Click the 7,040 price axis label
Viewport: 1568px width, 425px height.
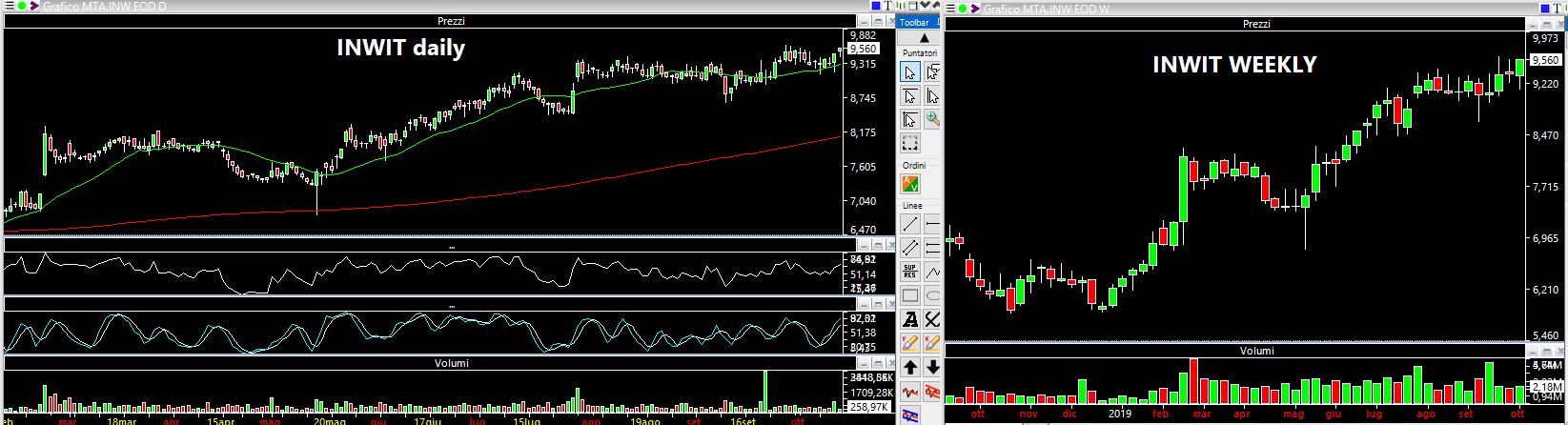(864, 201)
